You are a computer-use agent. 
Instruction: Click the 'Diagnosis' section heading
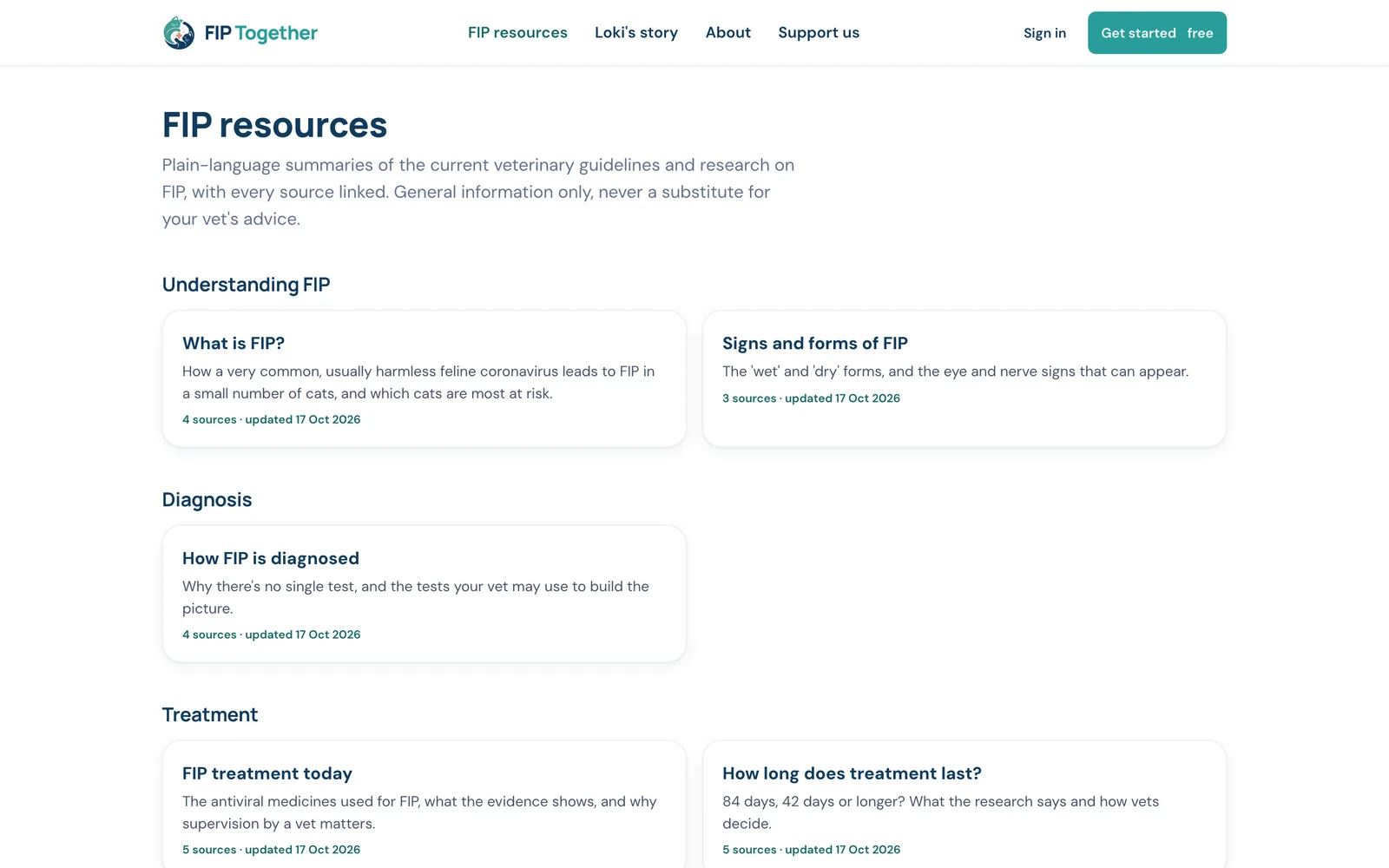(207, 500)
